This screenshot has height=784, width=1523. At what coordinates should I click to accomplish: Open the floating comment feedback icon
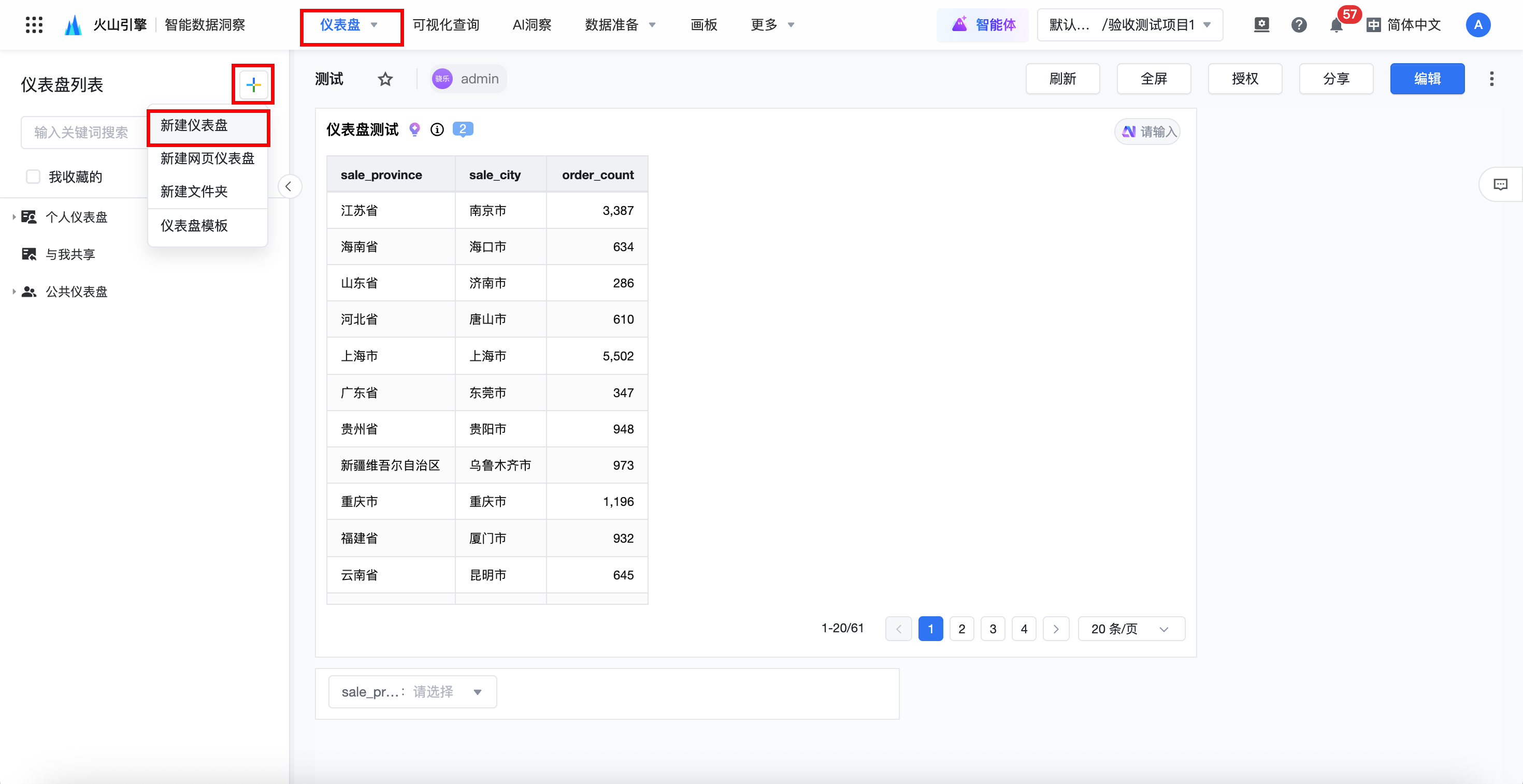click(1500, 185)
